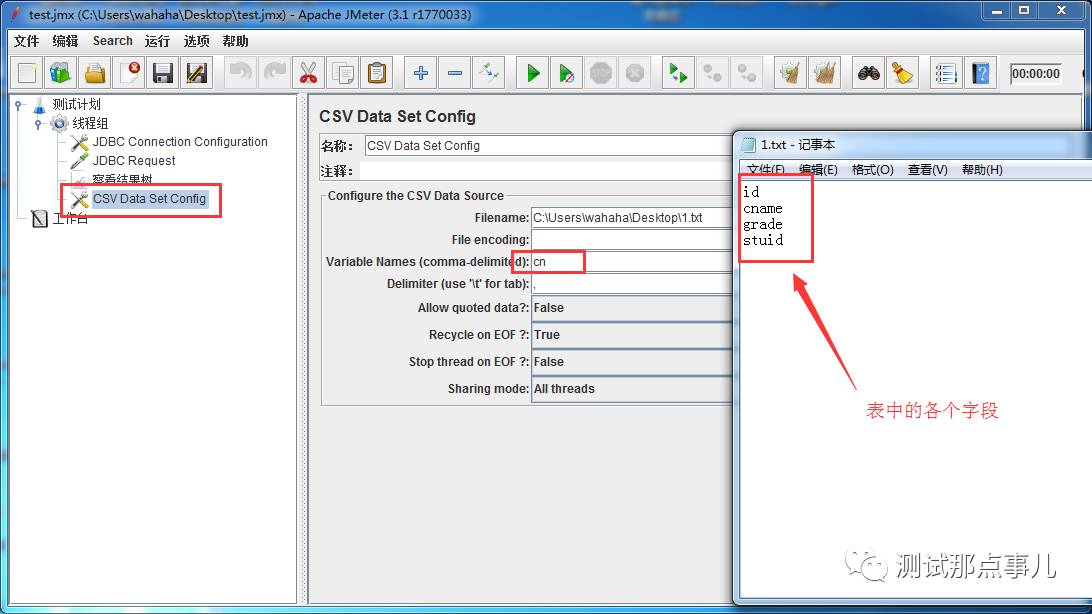This screenshot has height=614, width=1092.
Task: Click the Undo arrow icon
Action: click(241, 73)
